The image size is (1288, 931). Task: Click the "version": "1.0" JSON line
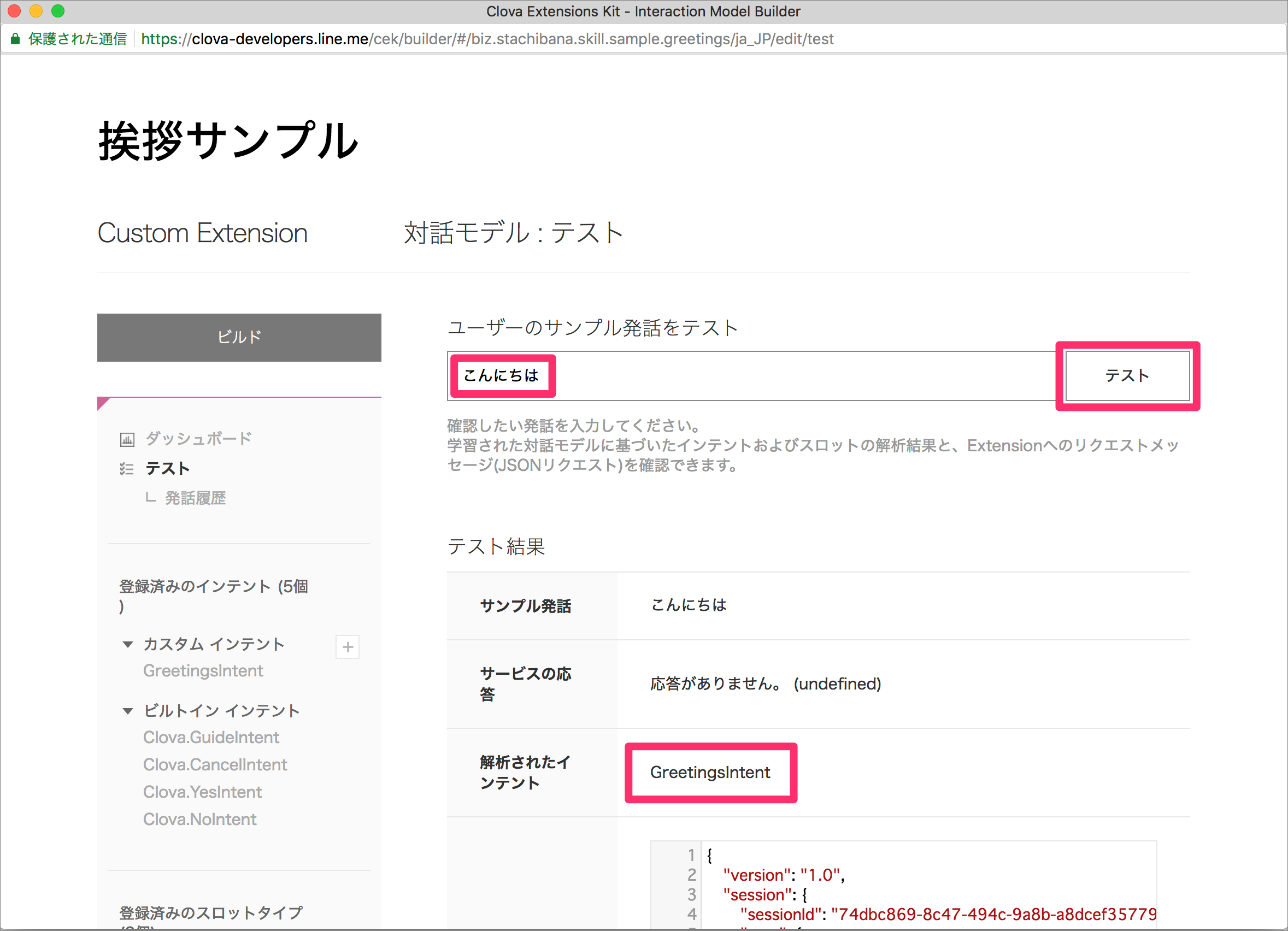784,875
